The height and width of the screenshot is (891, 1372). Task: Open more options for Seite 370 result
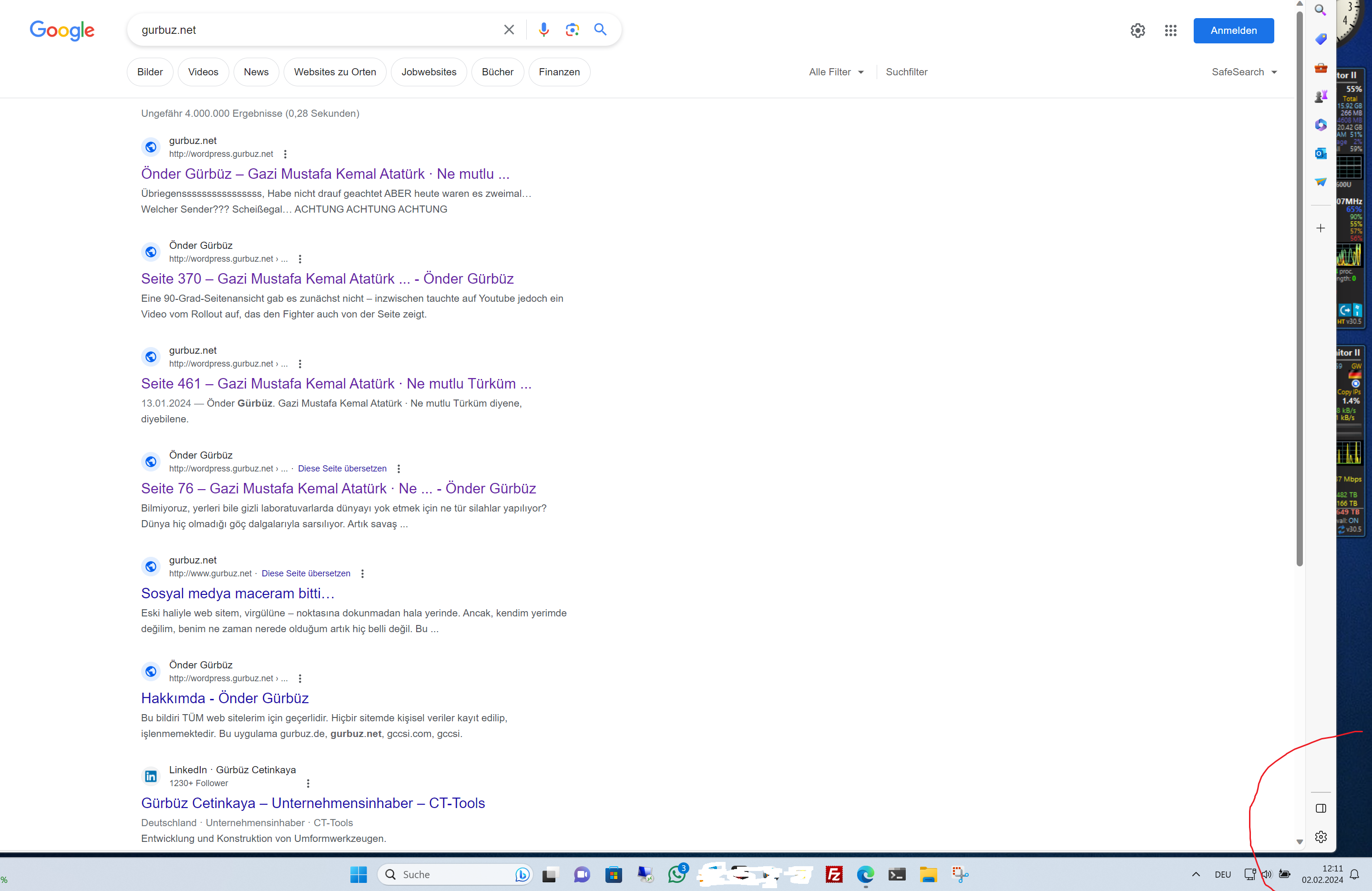[x=300, y=259]
